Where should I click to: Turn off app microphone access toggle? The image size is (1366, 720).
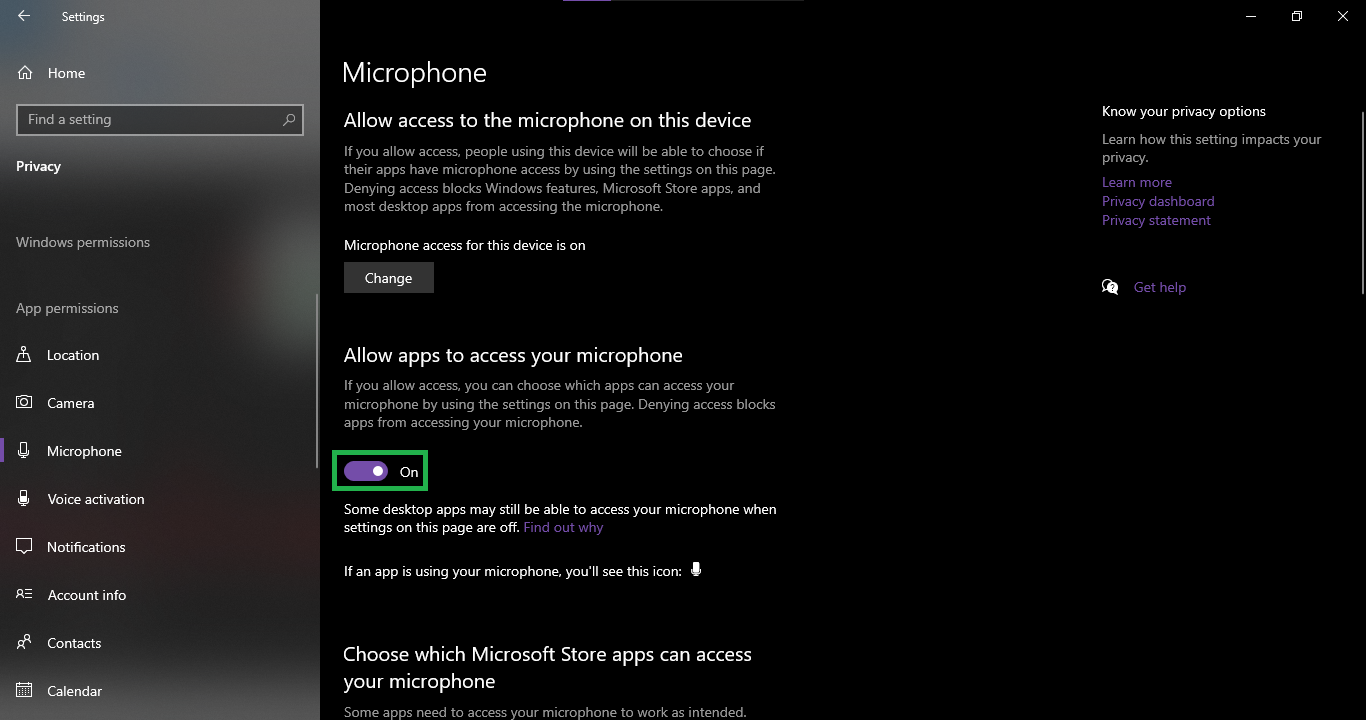(x=366, y=471)
